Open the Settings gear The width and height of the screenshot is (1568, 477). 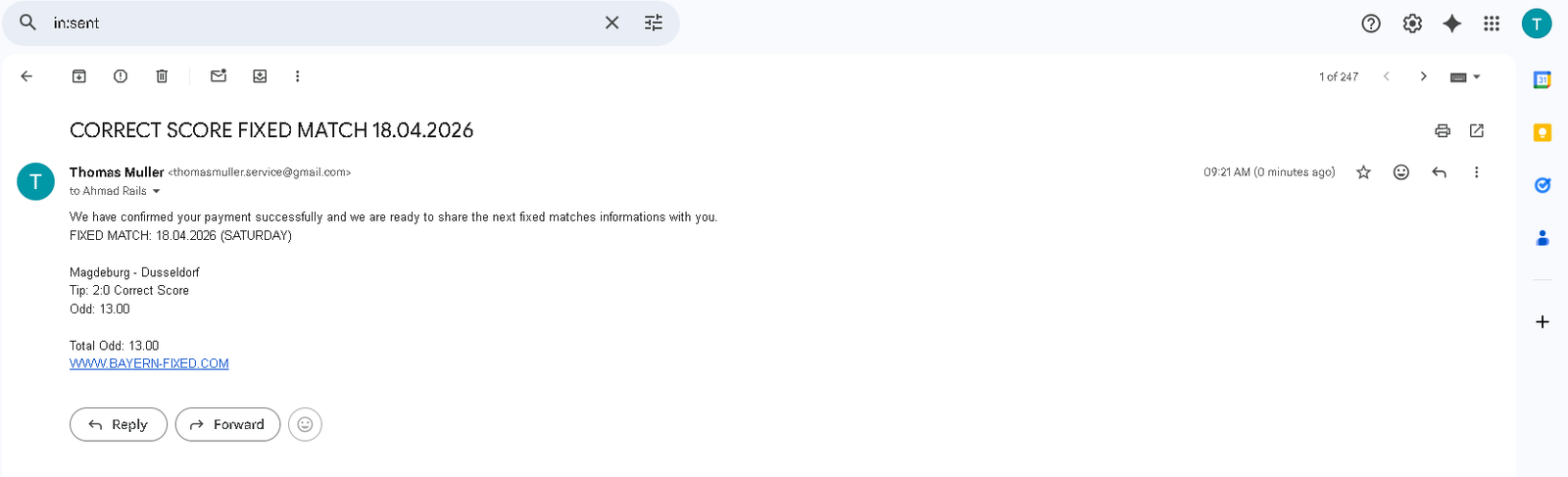tap(1412, 24)
